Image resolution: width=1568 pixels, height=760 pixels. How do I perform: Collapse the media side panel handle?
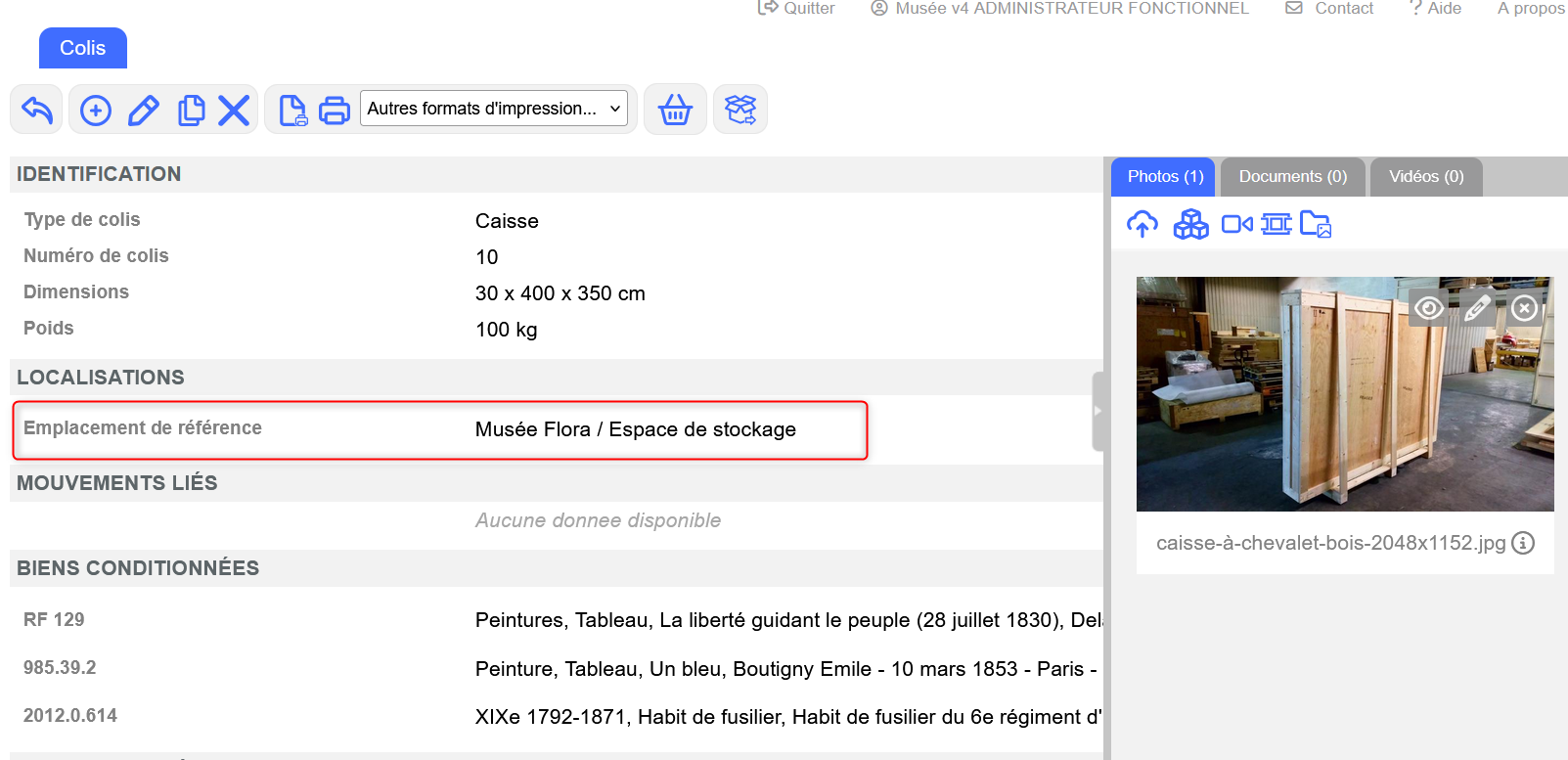[1098, 411]
